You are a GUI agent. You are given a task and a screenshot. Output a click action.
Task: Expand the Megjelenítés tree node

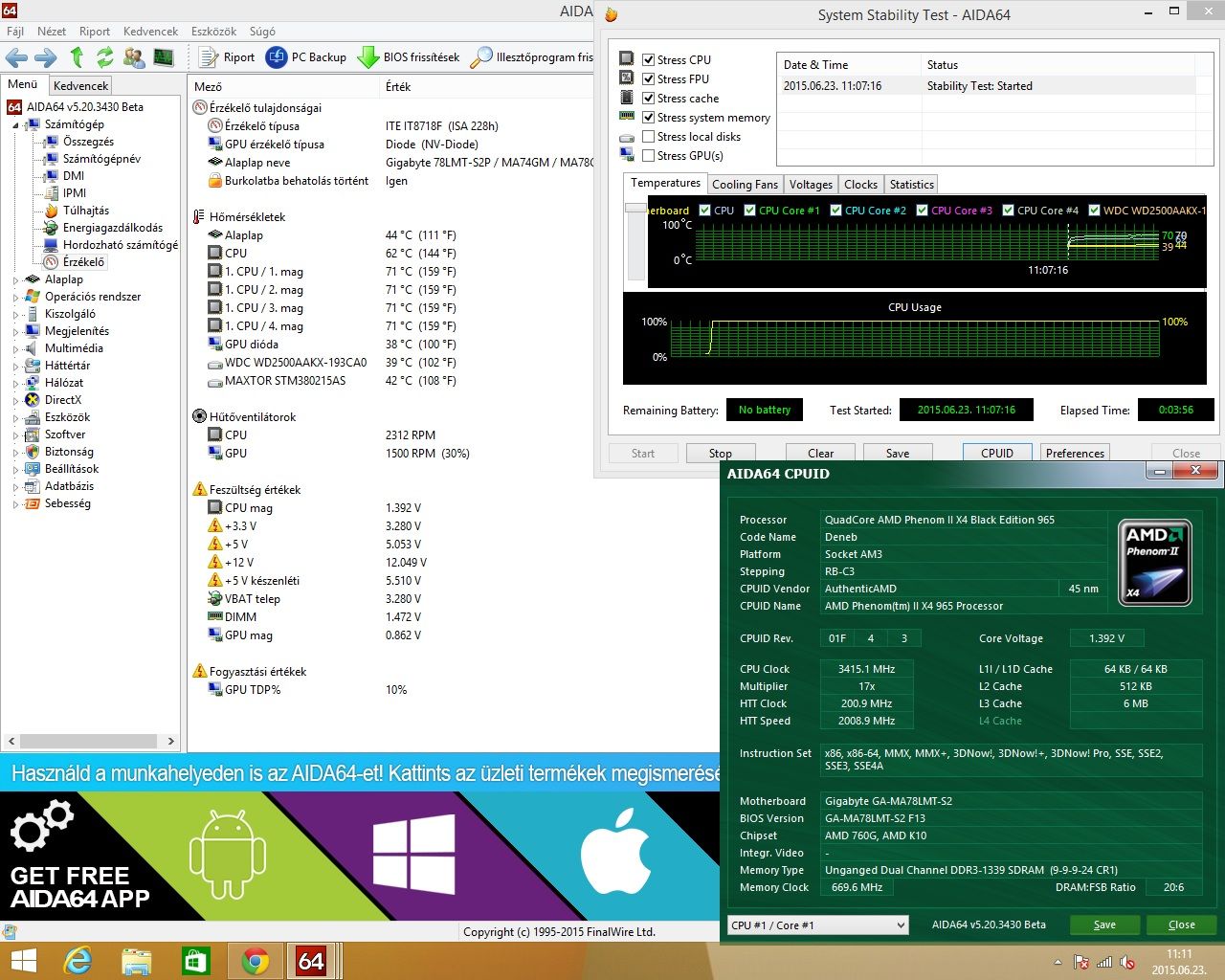pos(15,332)
